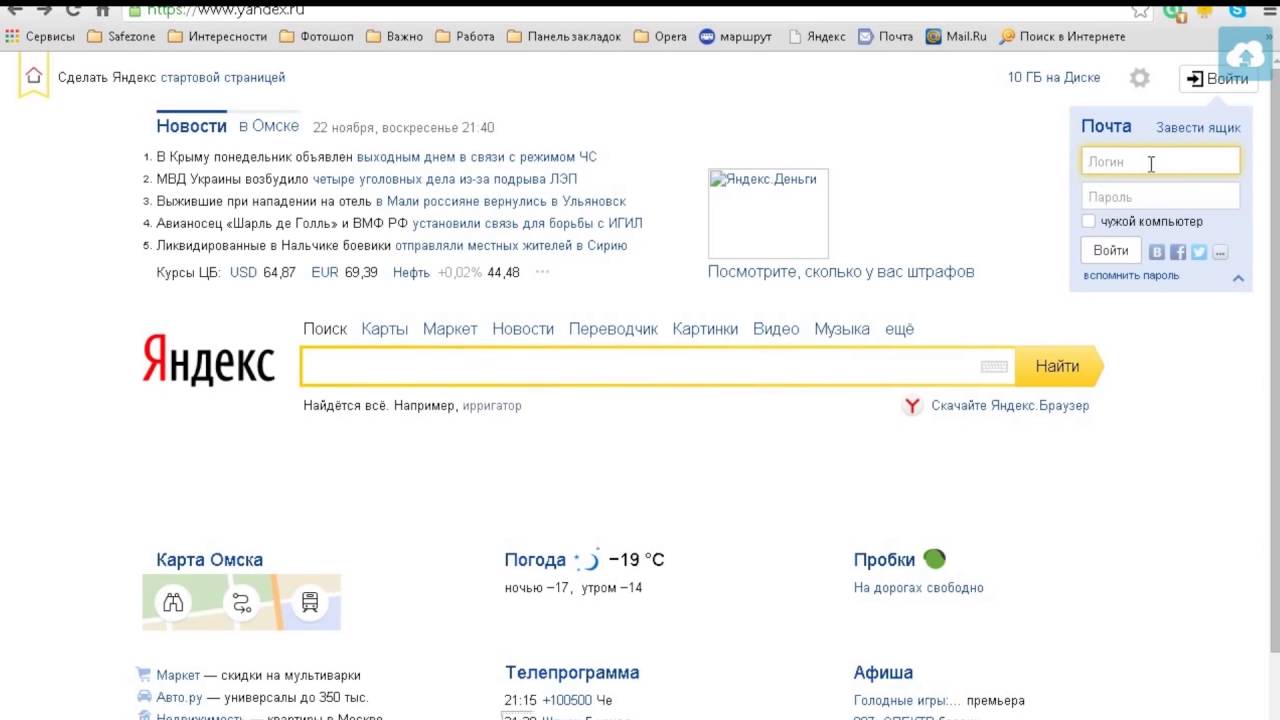Show more social login options
The width and height of the screenshot is (1280, 720).
1220,252
